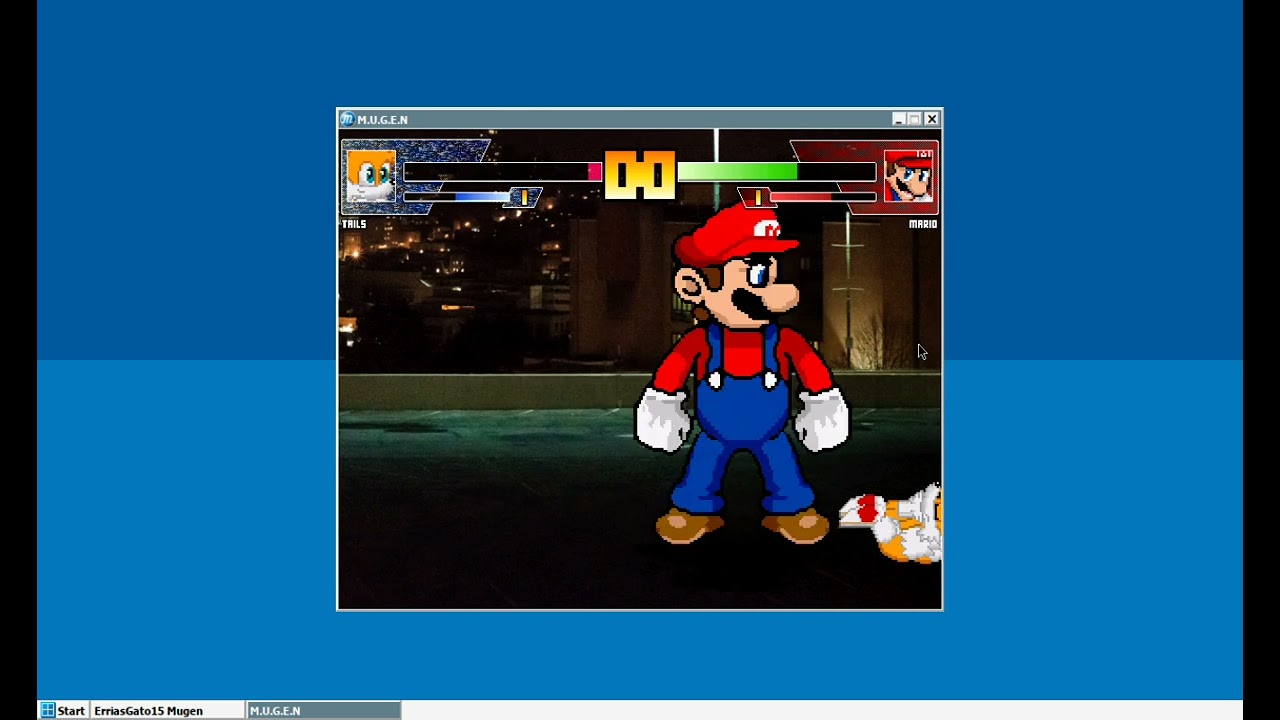The height and width of the screenshot is (720, 1280).
Task: Click Mario's green health bar
Action: click(x=777, y=173)
